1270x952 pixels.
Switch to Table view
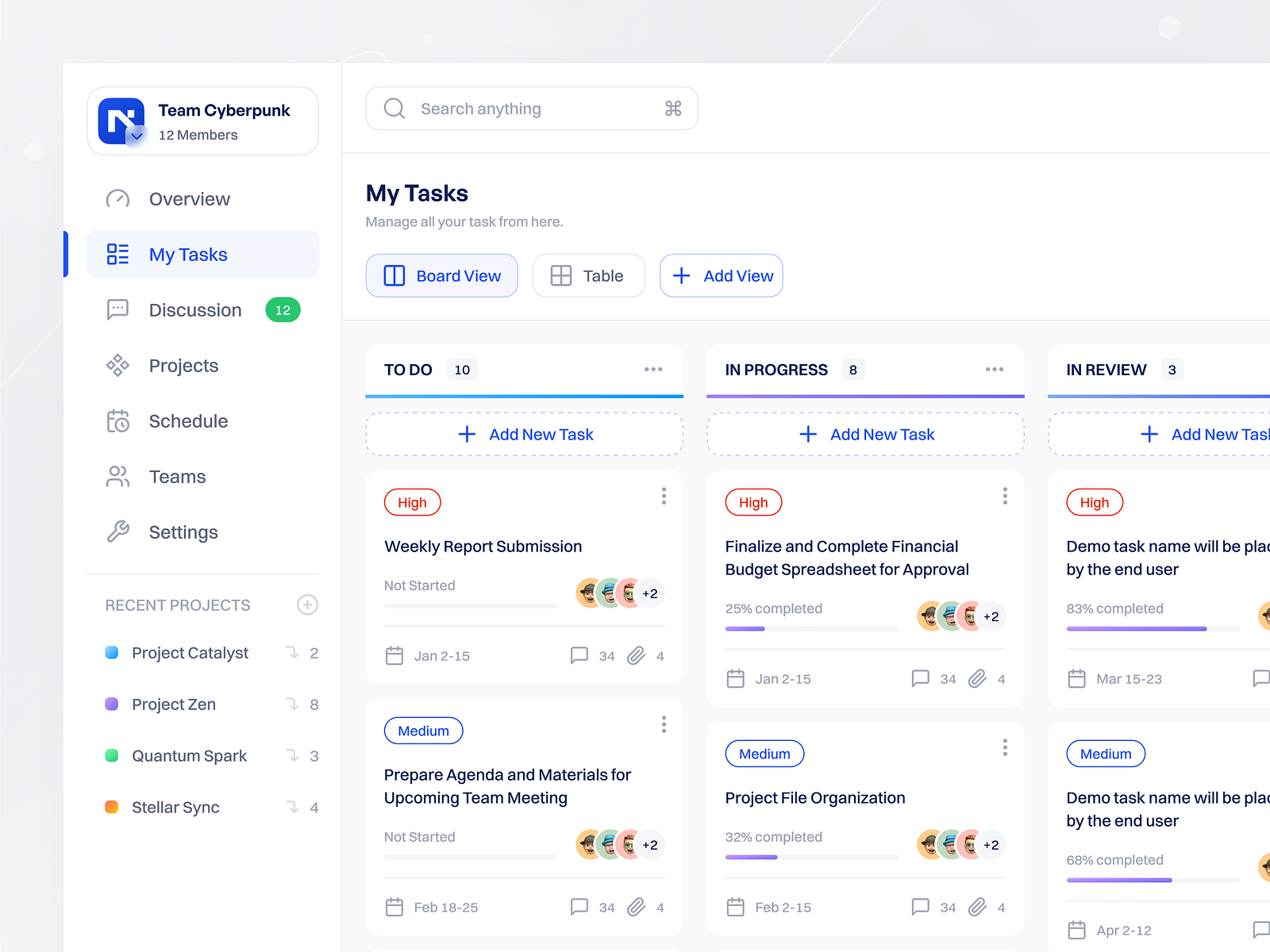coord(588,275)
